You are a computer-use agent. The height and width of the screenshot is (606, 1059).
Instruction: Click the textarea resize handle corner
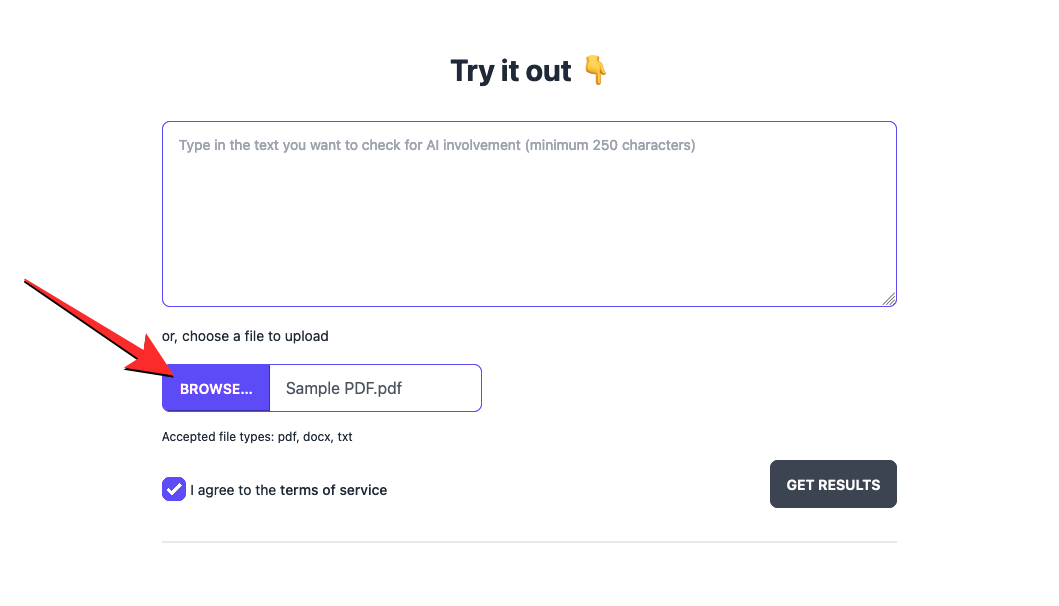click(889, 298)
